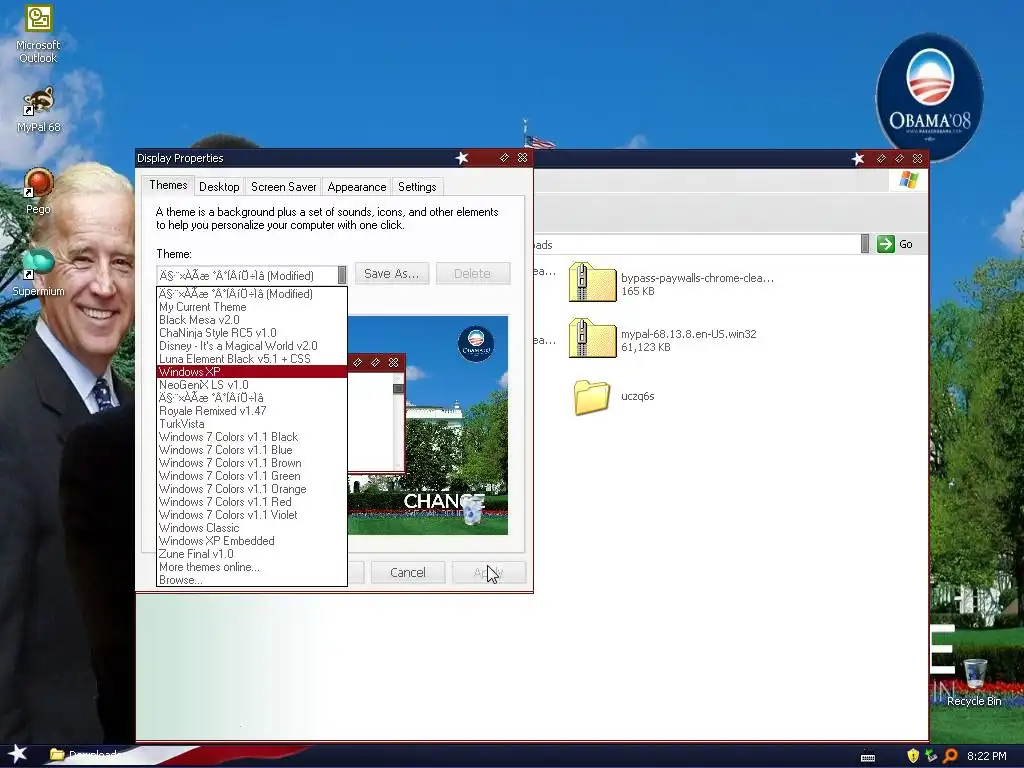The height and width of the screenshot is (768, 1024).
Task: Select the Recycle Bin desktop icon
Action: click(974, 682)
